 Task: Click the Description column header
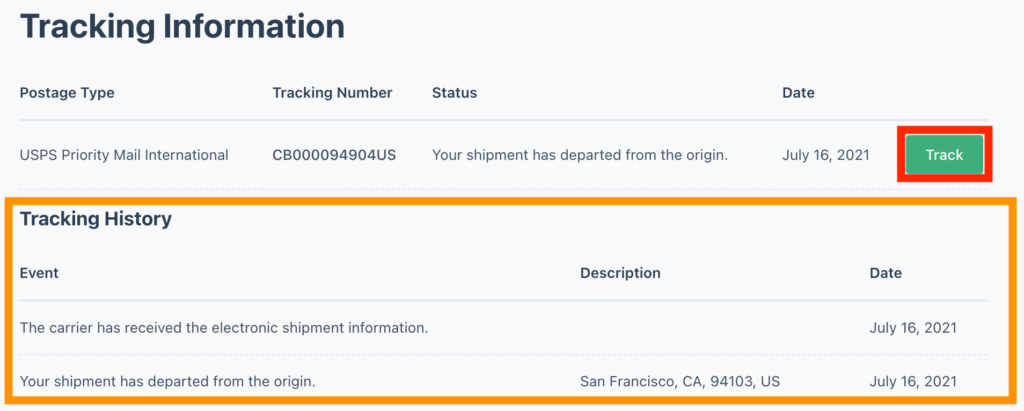620,273
